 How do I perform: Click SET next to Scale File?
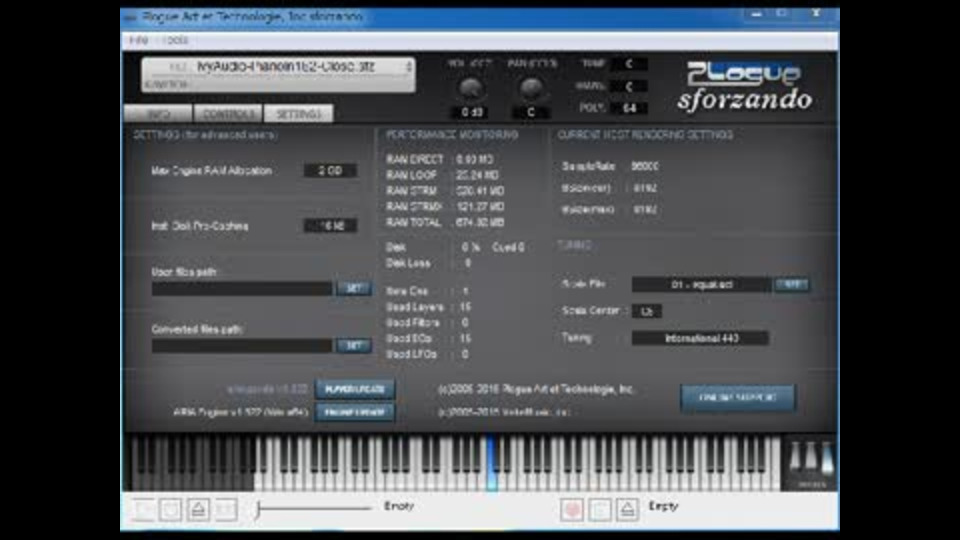coord(792,285)
